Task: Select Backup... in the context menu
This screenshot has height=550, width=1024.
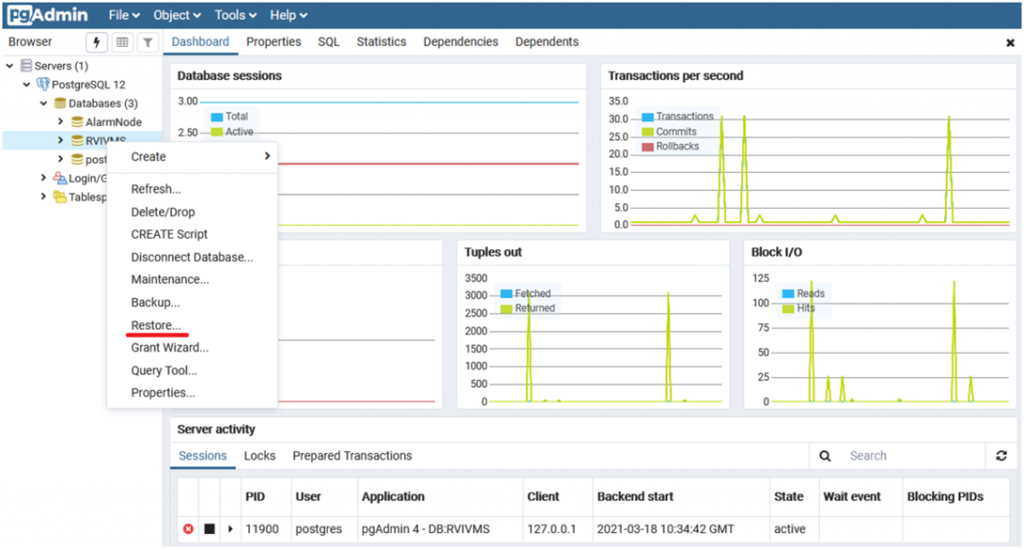Action: 155,302
